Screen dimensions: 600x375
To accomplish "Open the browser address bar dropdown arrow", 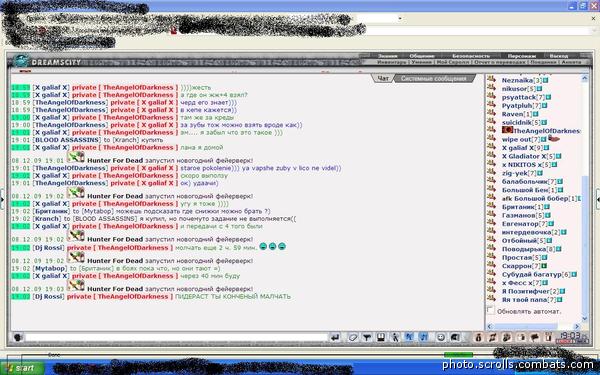I will pyautogui.click(x=400, y=18).
